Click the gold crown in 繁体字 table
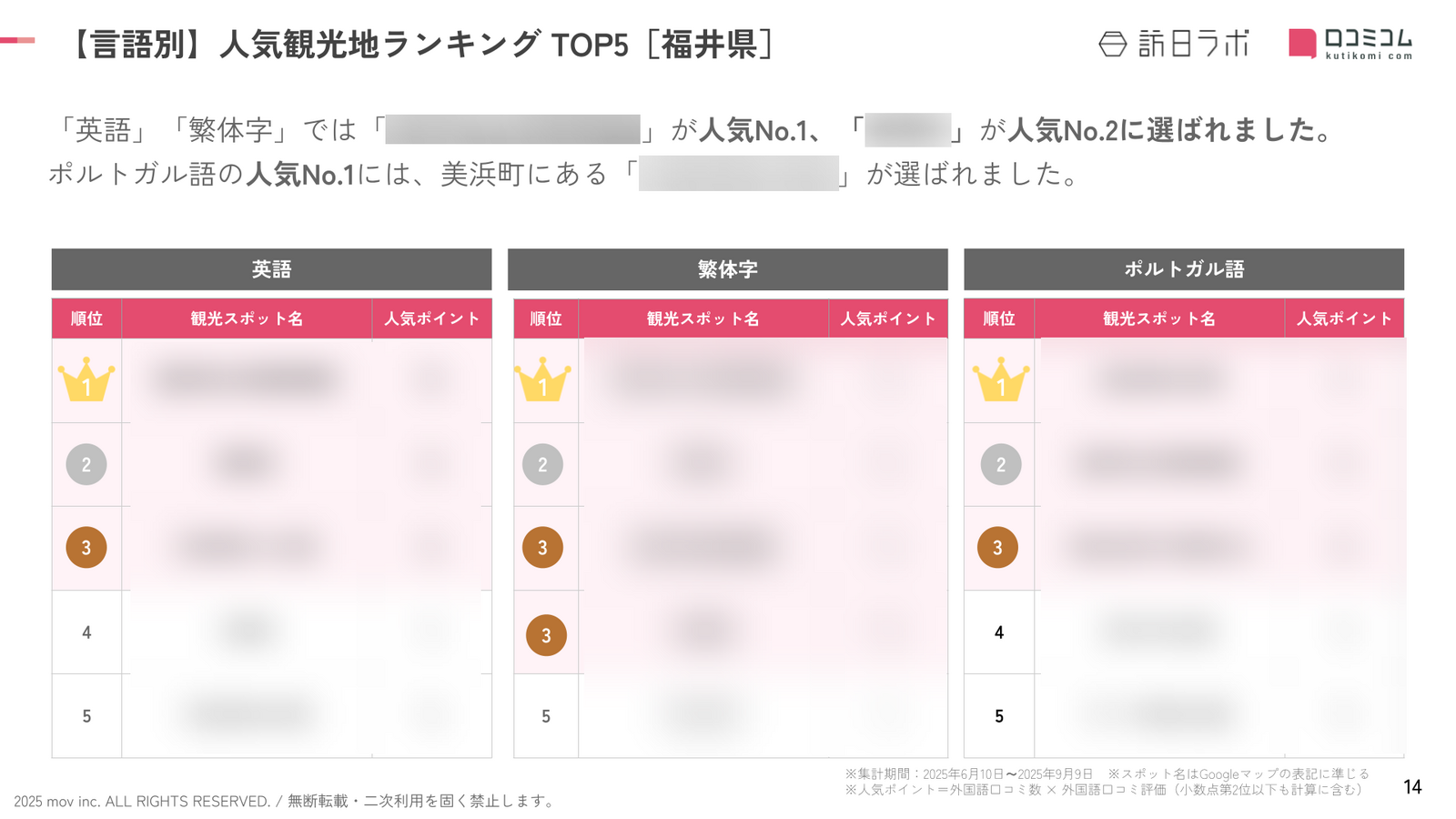1456x819 pixels. pyautogui.click(x=542, y=380)
